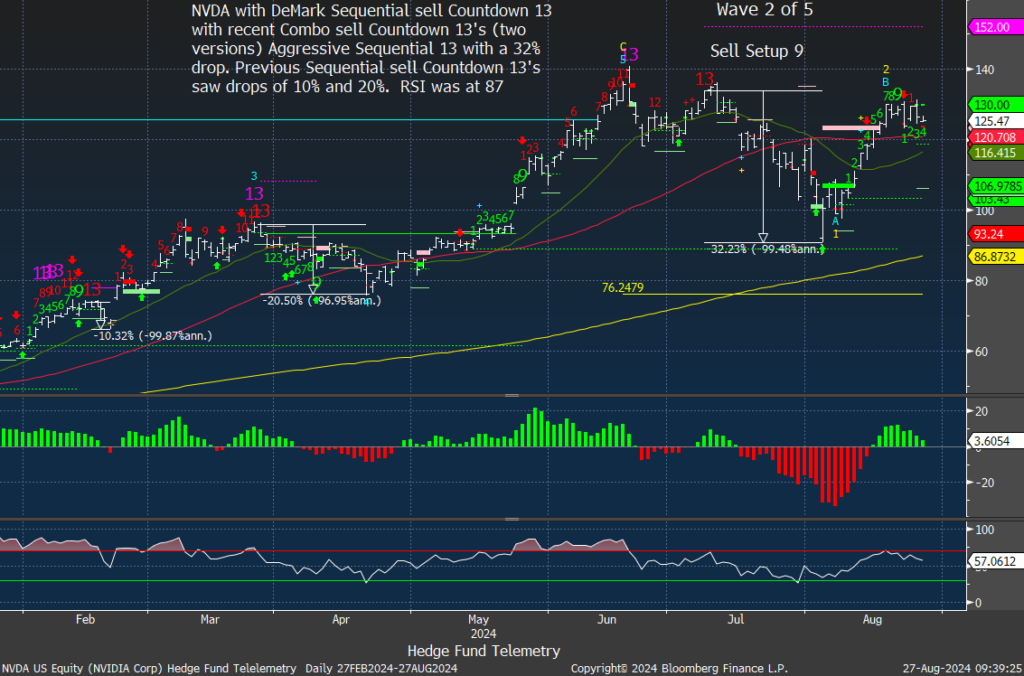Select the Aug label on time axis
The image size is (1024, 676).
click(x=871, y=619)
